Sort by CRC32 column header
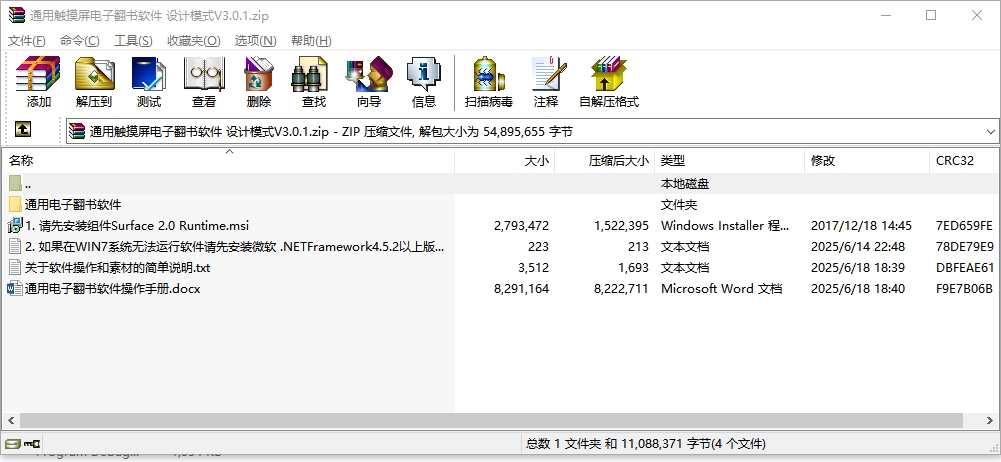1001x462 pixels. click(x=965, y=161)
